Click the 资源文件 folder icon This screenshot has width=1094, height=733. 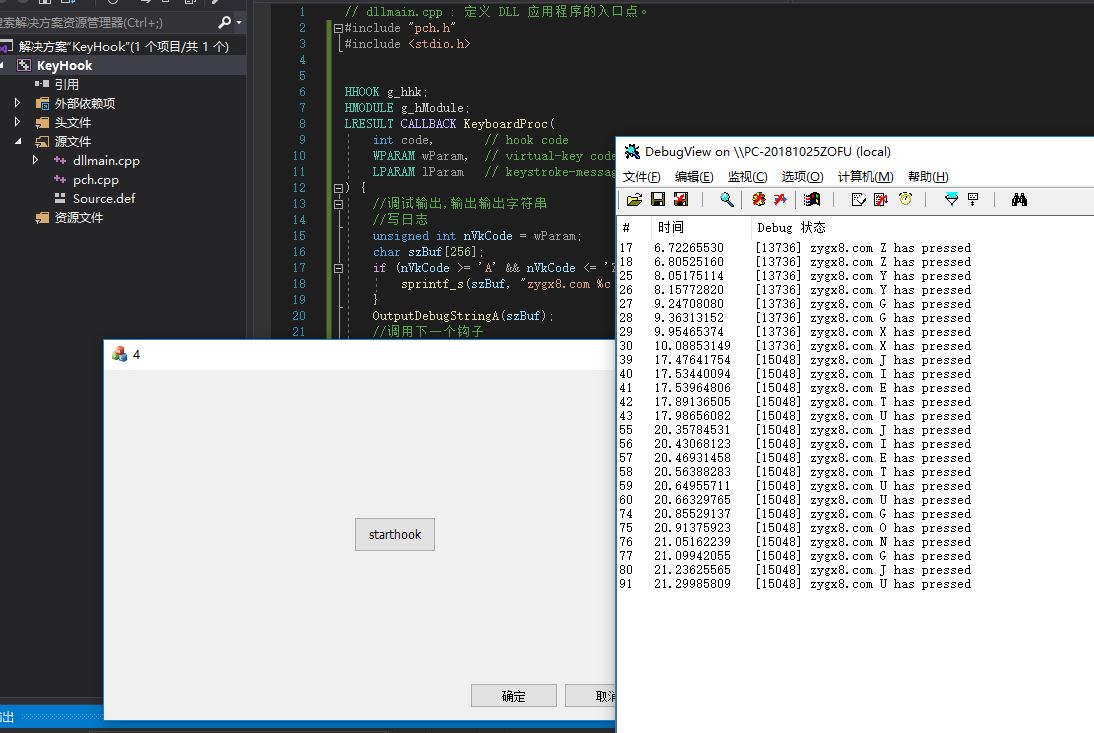(x=42, y=218)
